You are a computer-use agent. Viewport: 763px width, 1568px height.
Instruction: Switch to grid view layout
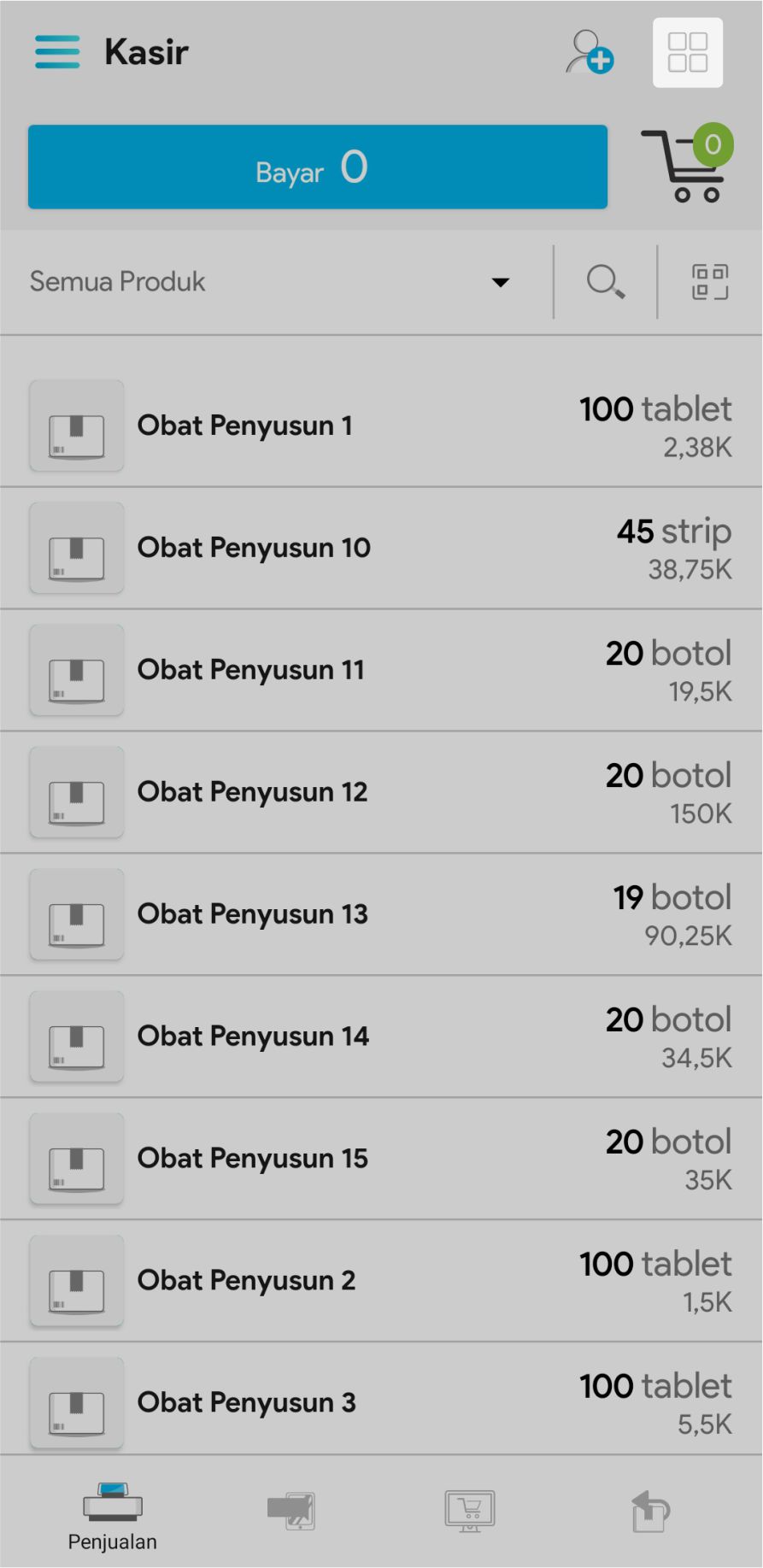[x=687, y=52]
